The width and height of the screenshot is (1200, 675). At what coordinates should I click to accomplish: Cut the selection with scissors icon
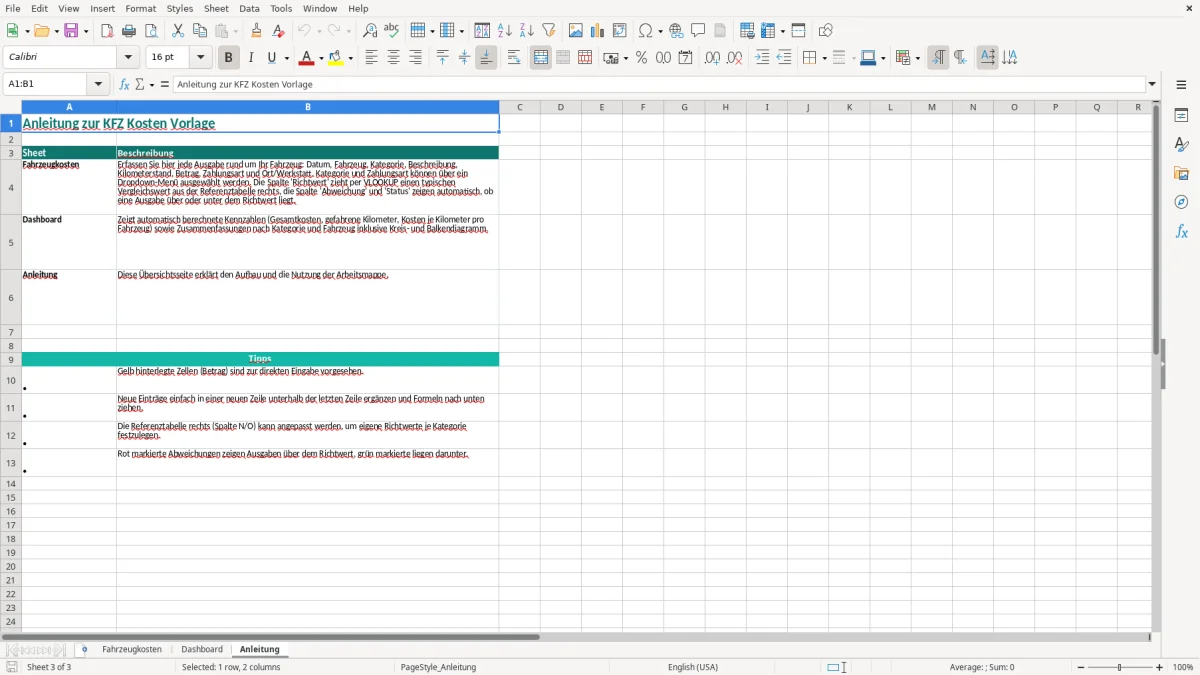(x=178, y=31)
